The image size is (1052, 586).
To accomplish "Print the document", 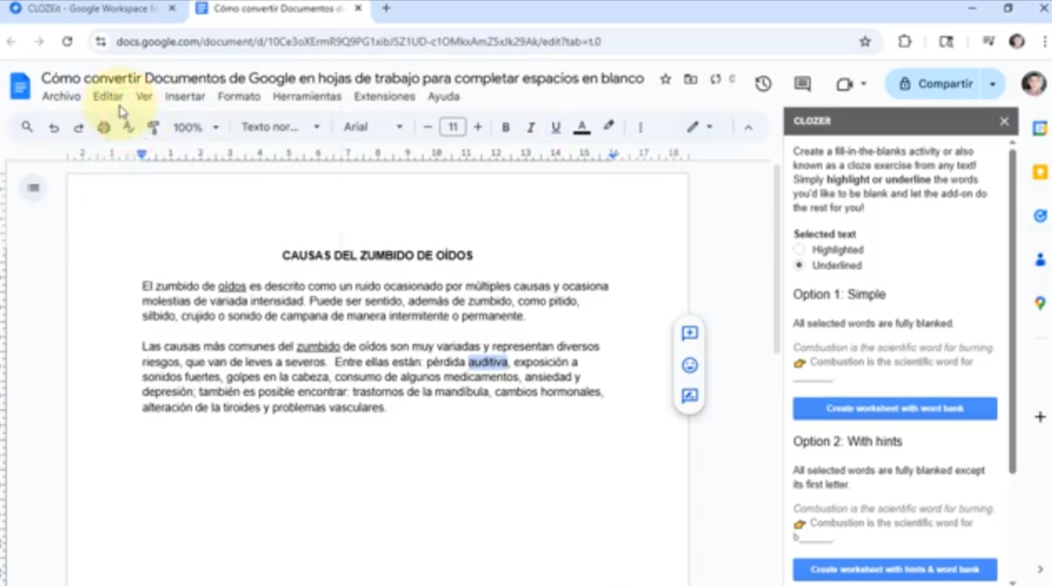I will tap(103, 128).
